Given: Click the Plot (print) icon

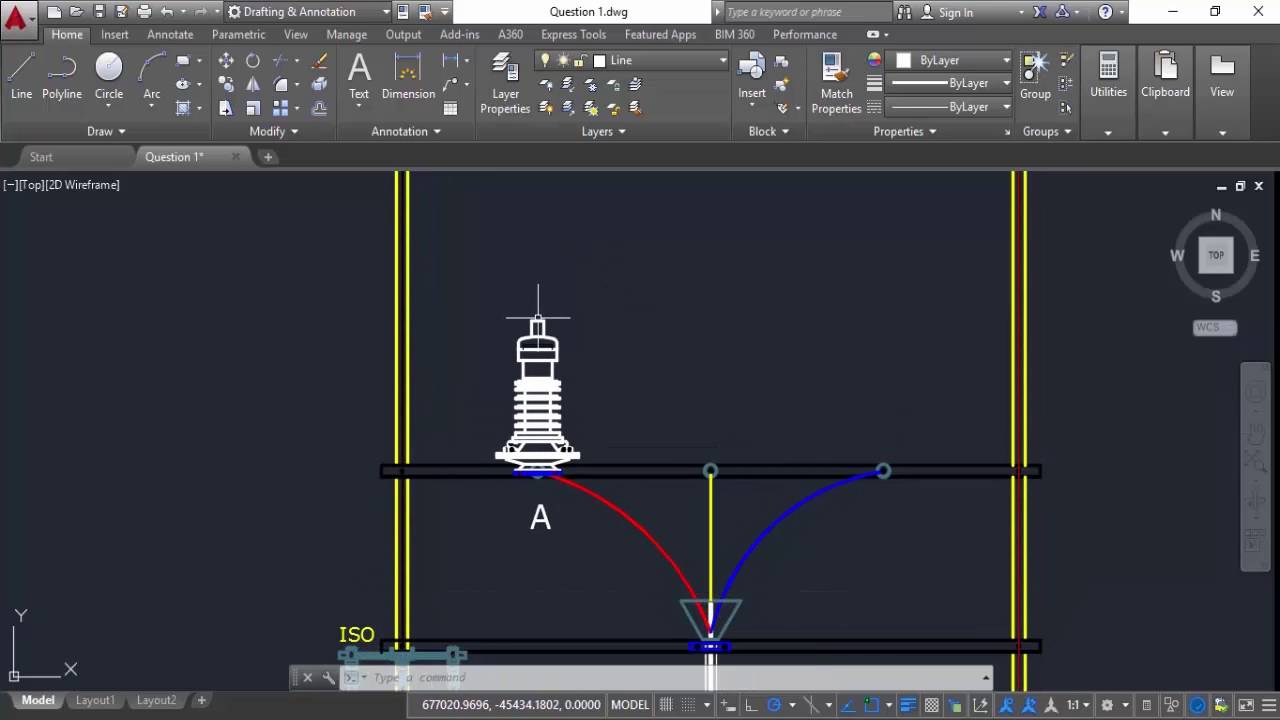Looking at the screenshot, I should tap(144, 12).
